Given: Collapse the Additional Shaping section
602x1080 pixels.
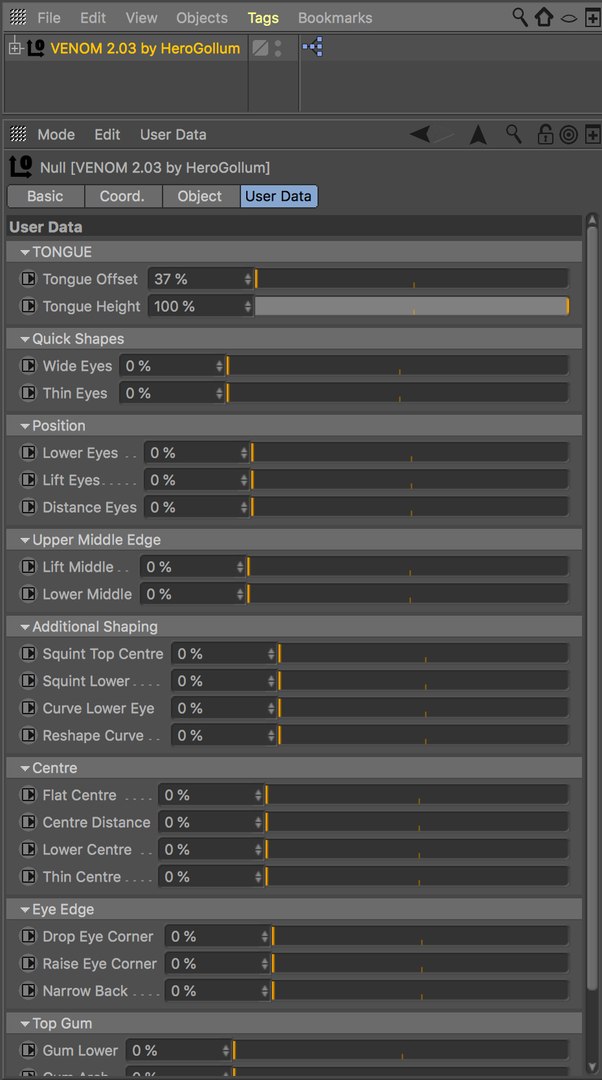Looking at the screenshot, I should coord(25,627).
